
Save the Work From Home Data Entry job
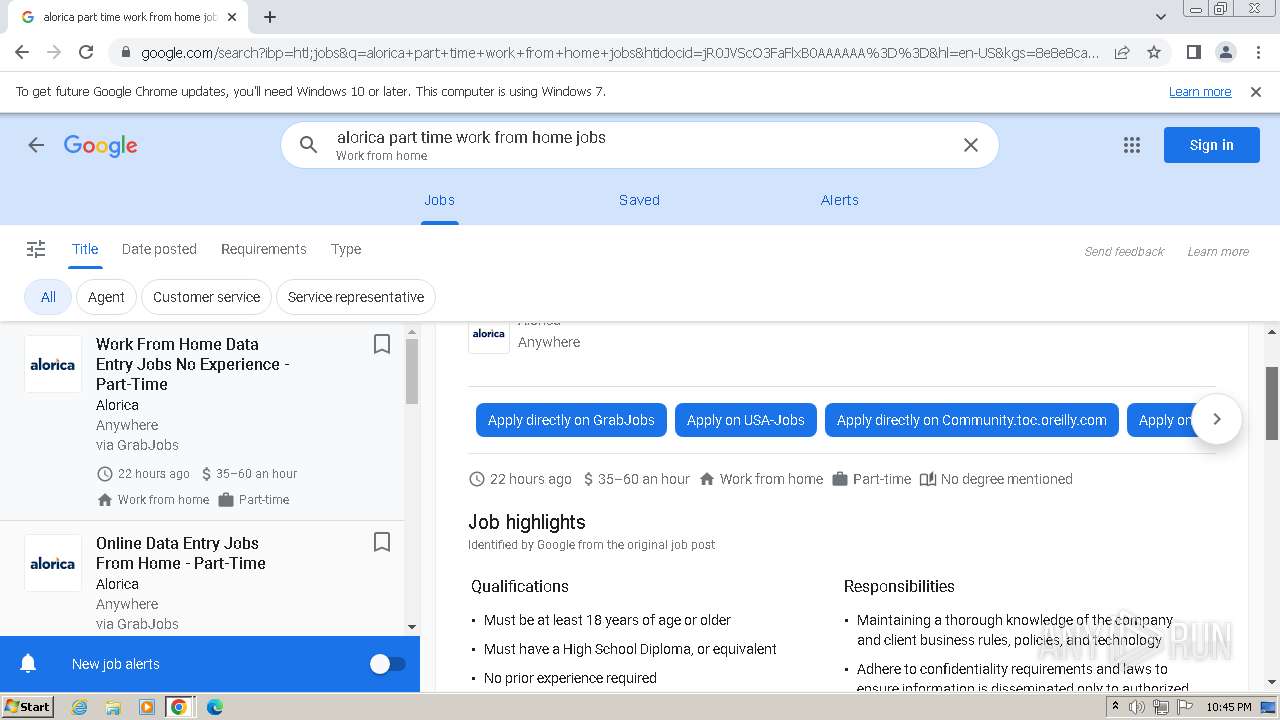pos(381,344)
